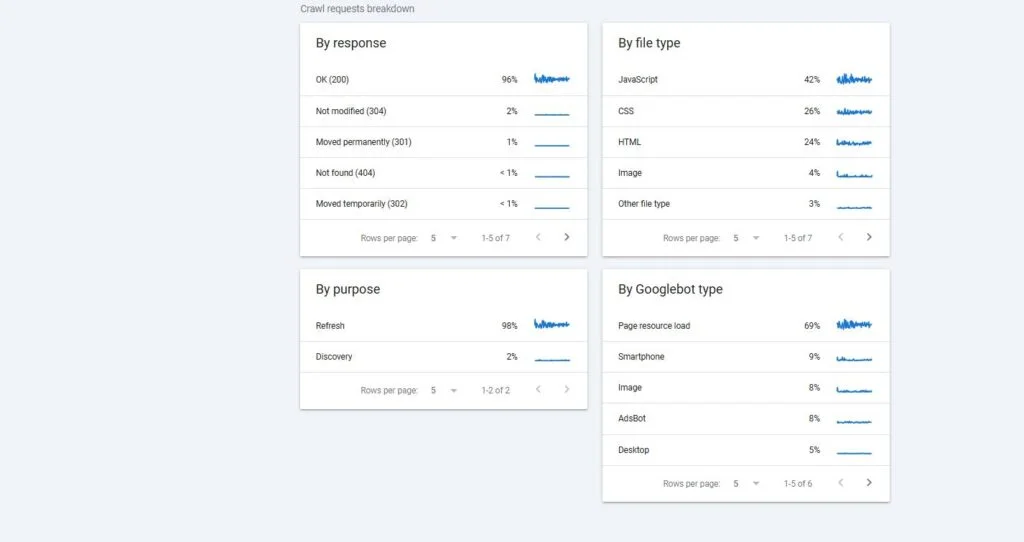Screen dimensions: 1024x542
Task: Open the OK (200) response row
Action: [443, 80]
